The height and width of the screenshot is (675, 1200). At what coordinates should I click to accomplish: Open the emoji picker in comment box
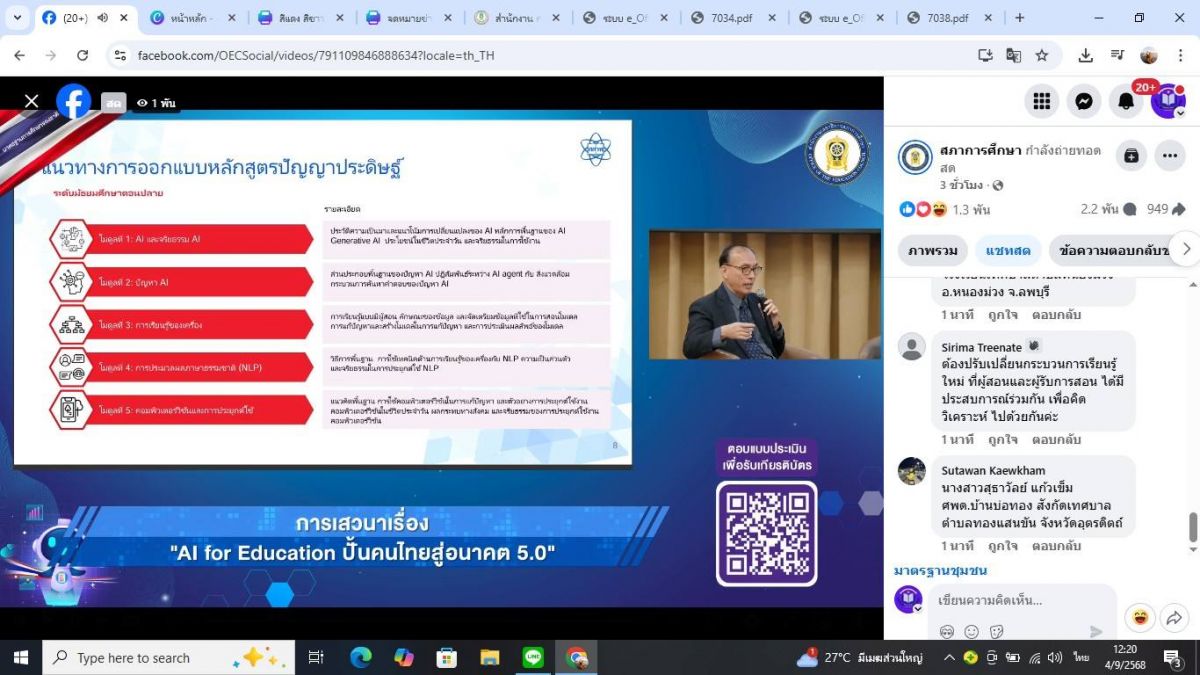click(x=971, y=632)
